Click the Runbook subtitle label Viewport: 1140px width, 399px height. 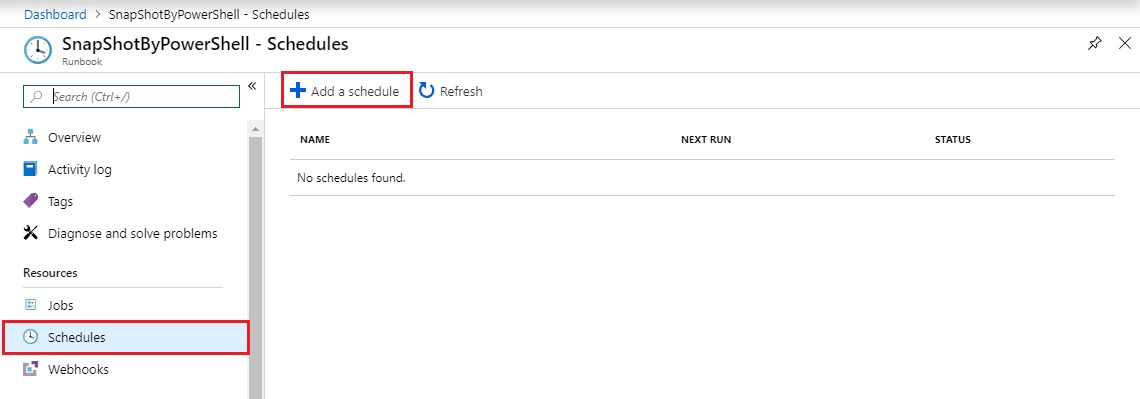coord(82,62)
